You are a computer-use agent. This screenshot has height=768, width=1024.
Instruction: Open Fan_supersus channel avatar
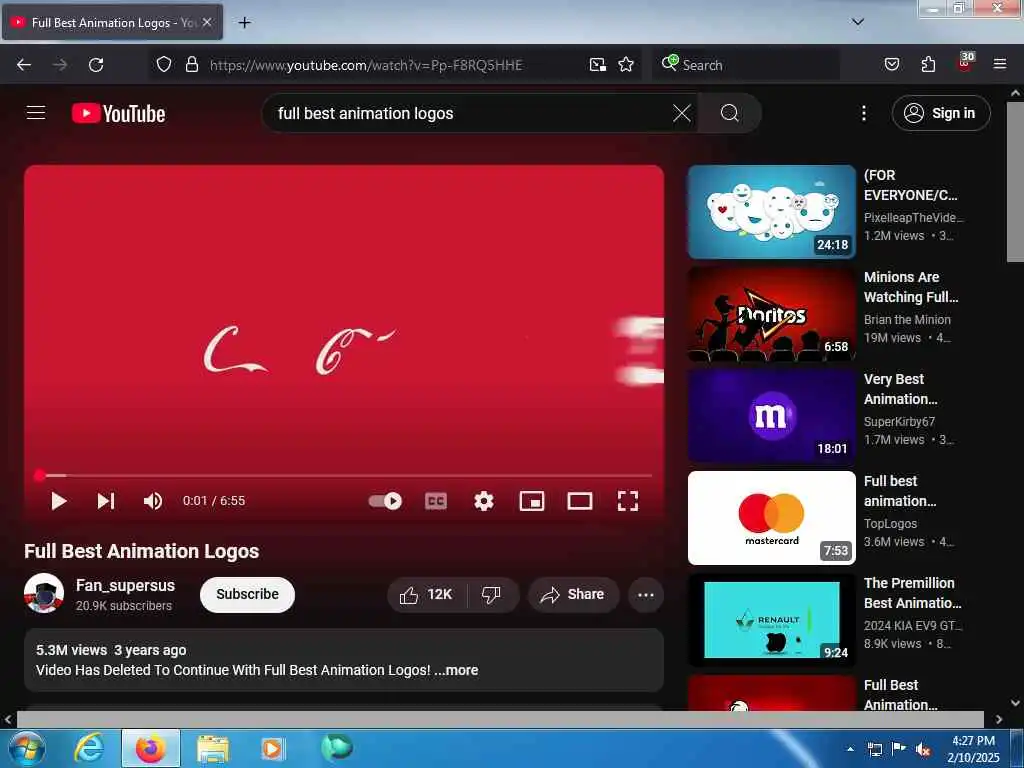(x=44, y=594)
